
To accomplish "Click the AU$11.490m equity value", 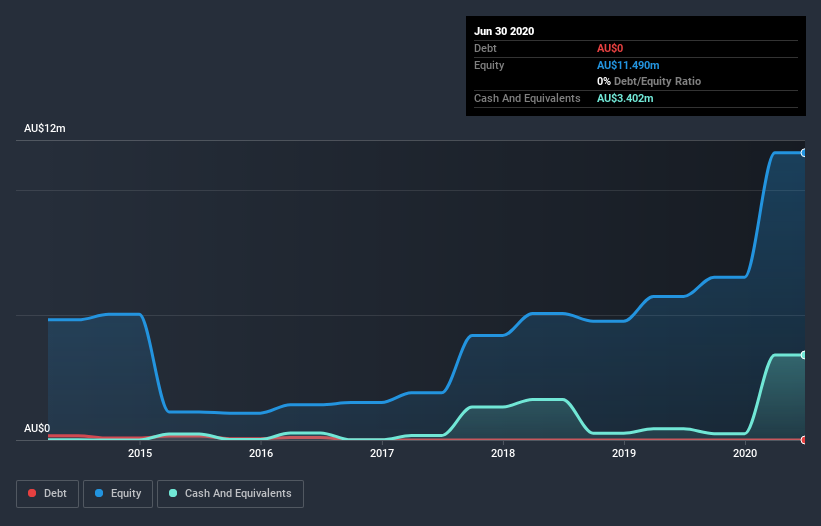I will [x=628, y=65].
